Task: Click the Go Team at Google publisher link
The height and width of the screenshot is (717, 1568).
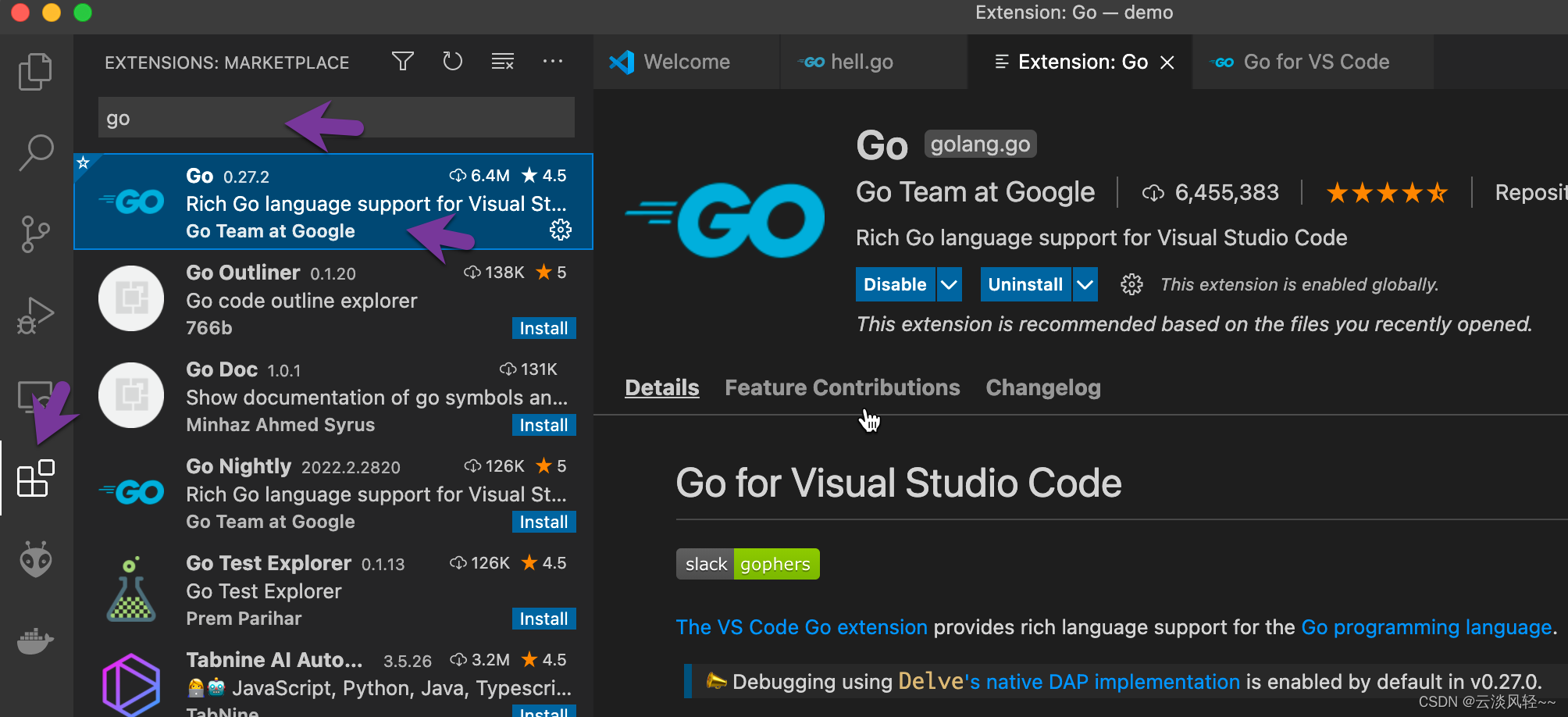Action: coord(975,192)
